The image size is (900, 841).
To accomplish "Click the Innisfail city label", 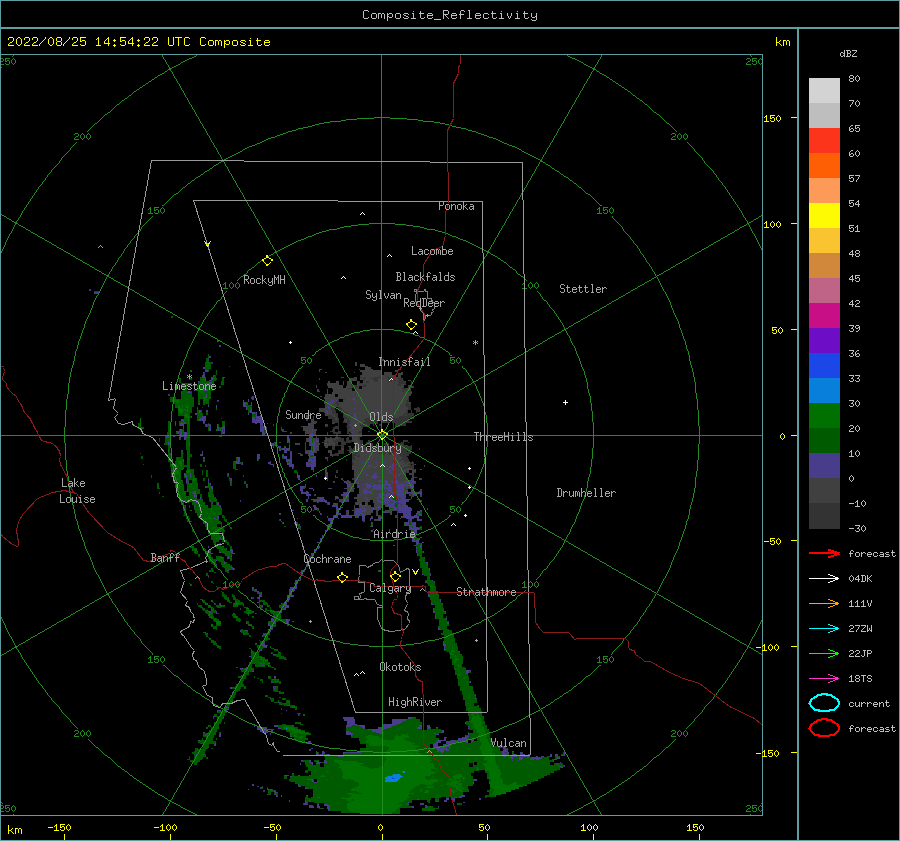I will point(404,362).
